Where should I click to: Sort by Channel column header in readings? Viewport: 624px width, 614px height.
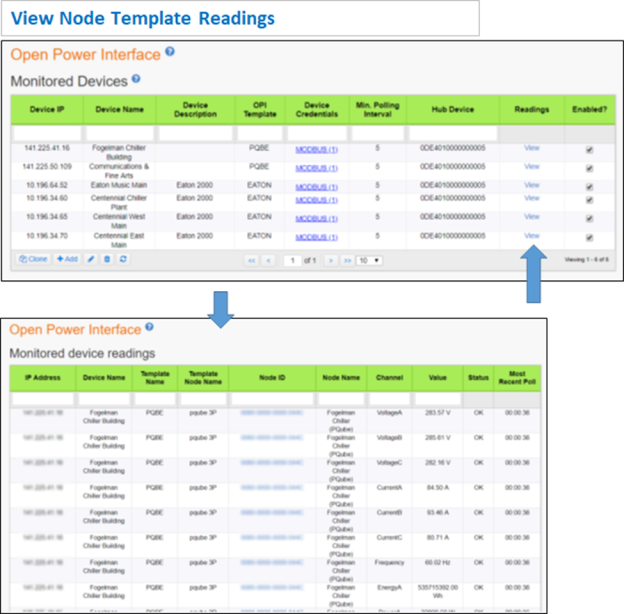[x=389, y=377]
